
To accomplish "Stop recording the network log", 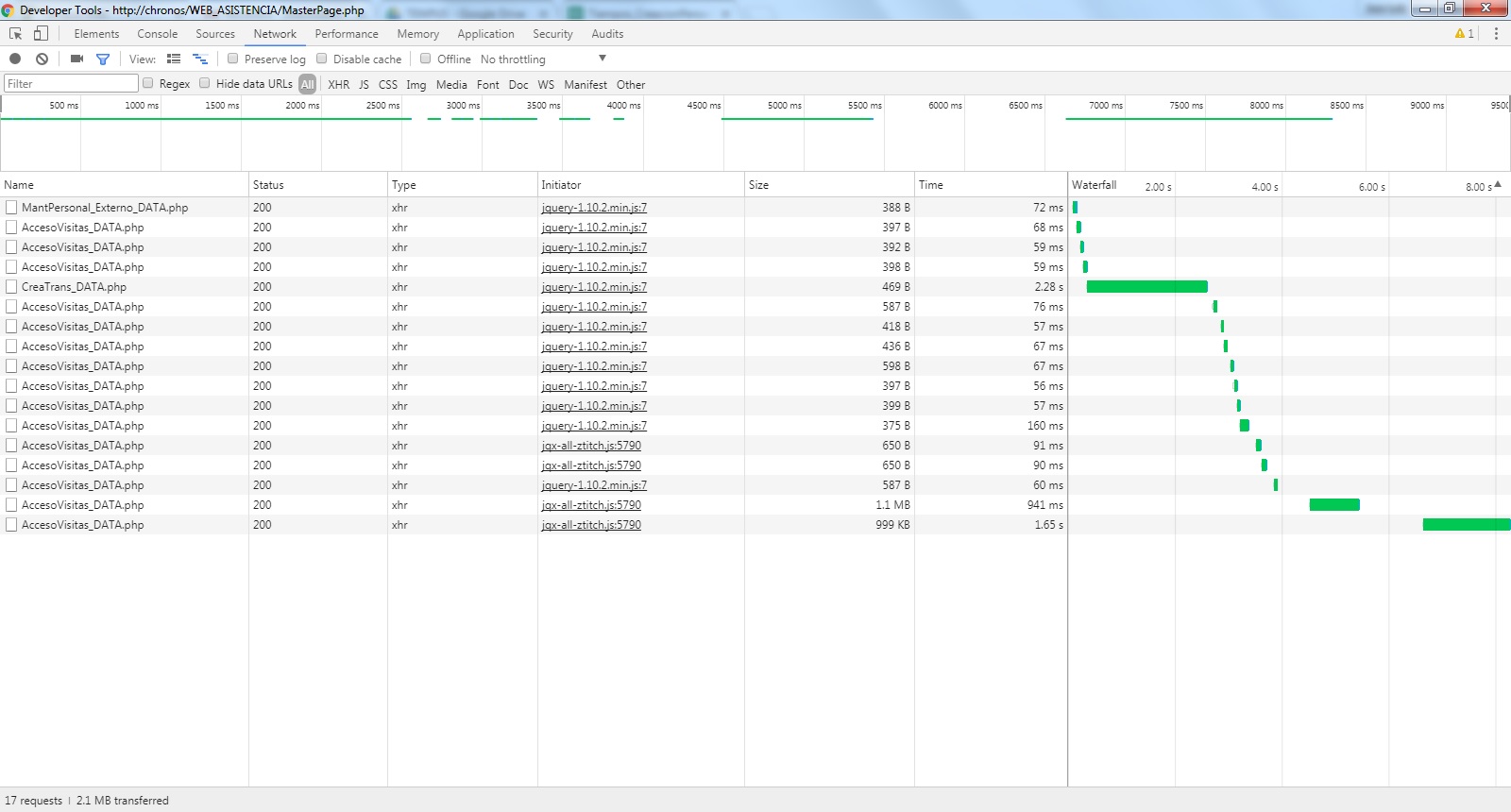I will pos(15,59).
